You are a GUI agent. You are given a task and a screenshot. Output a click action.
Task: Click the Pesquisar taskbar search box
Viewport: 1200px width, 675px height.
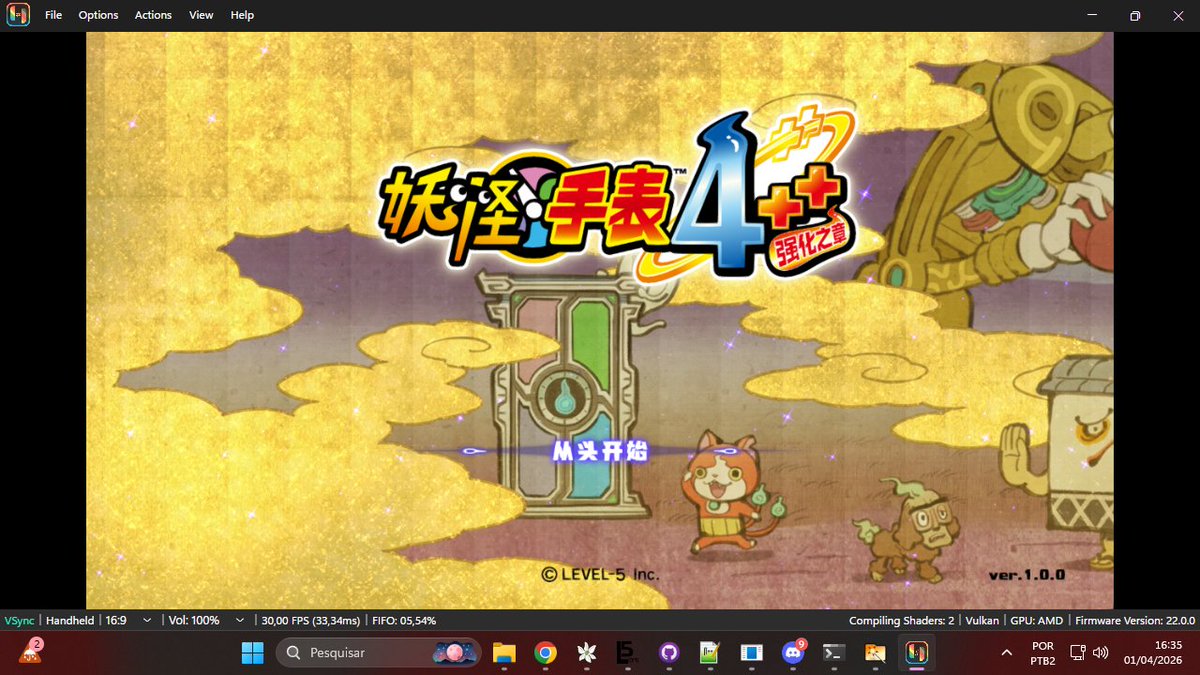[378, 653]
